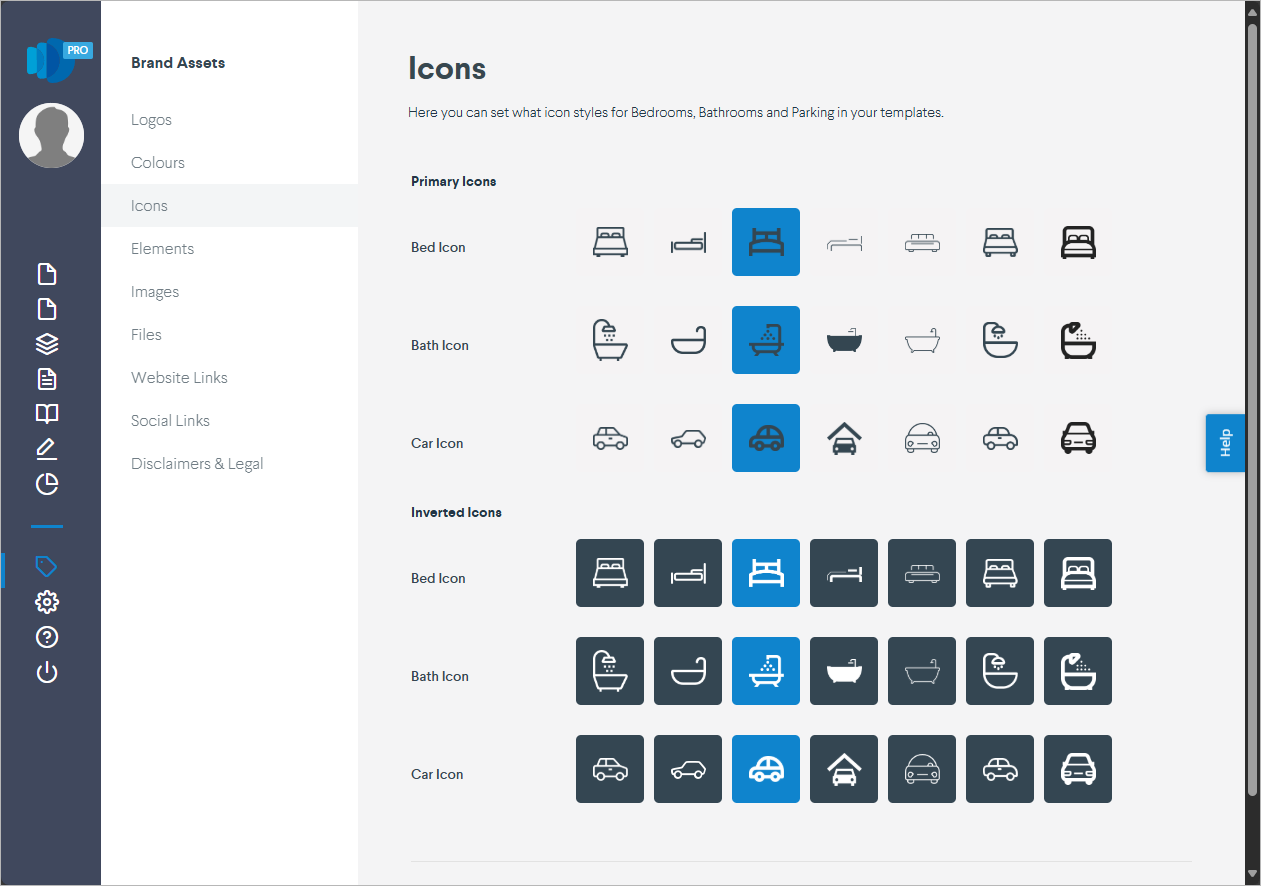Open the lined document icon in sidebar
This screenshot has height=886, width=1261.
point(47,379)
